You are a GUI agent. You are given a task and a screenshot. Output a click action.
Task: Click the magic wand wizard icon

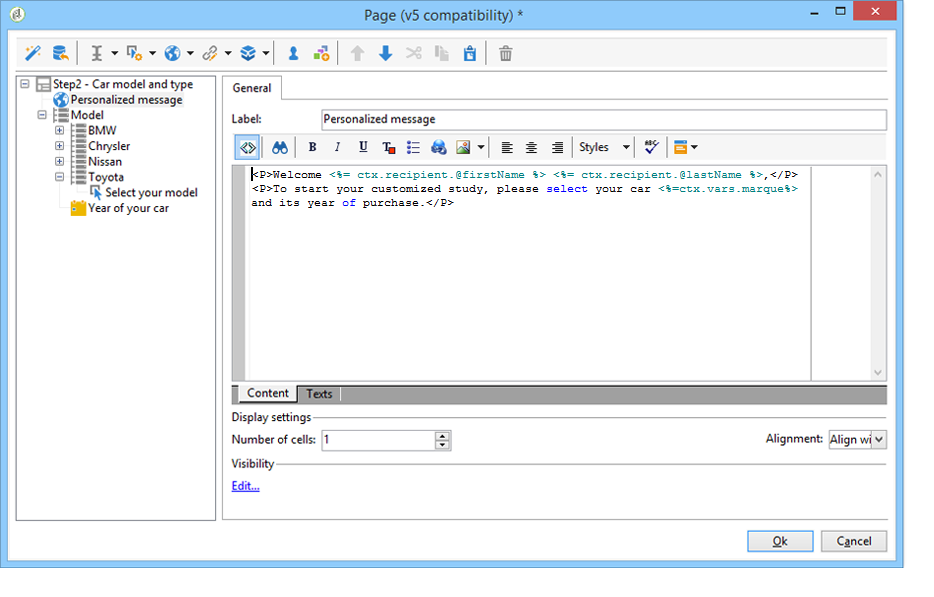[x=32, y=53]
